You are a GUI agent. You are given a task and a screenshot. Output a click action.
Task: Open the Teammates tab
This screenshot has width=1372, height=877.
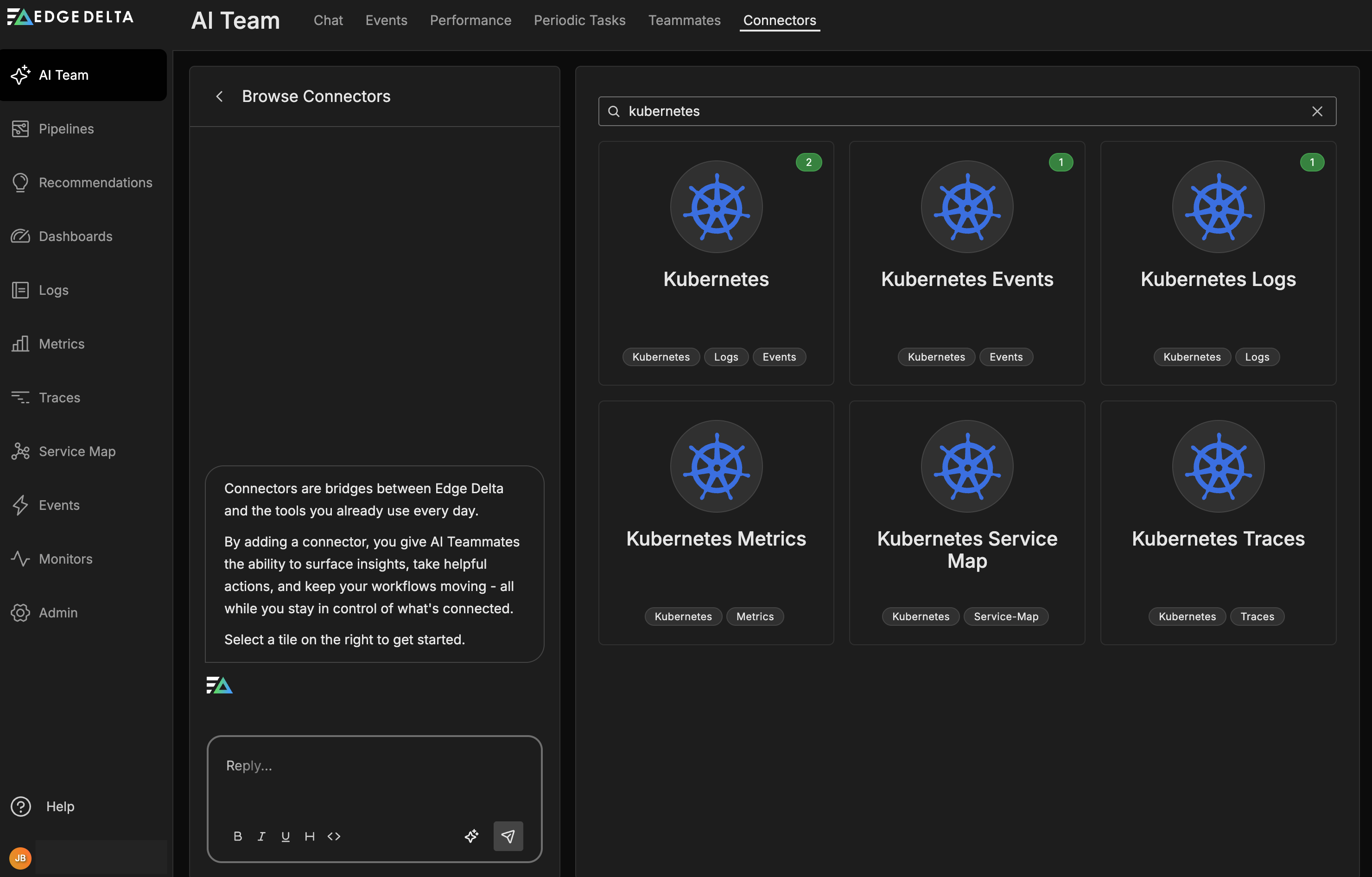(684, 20)
